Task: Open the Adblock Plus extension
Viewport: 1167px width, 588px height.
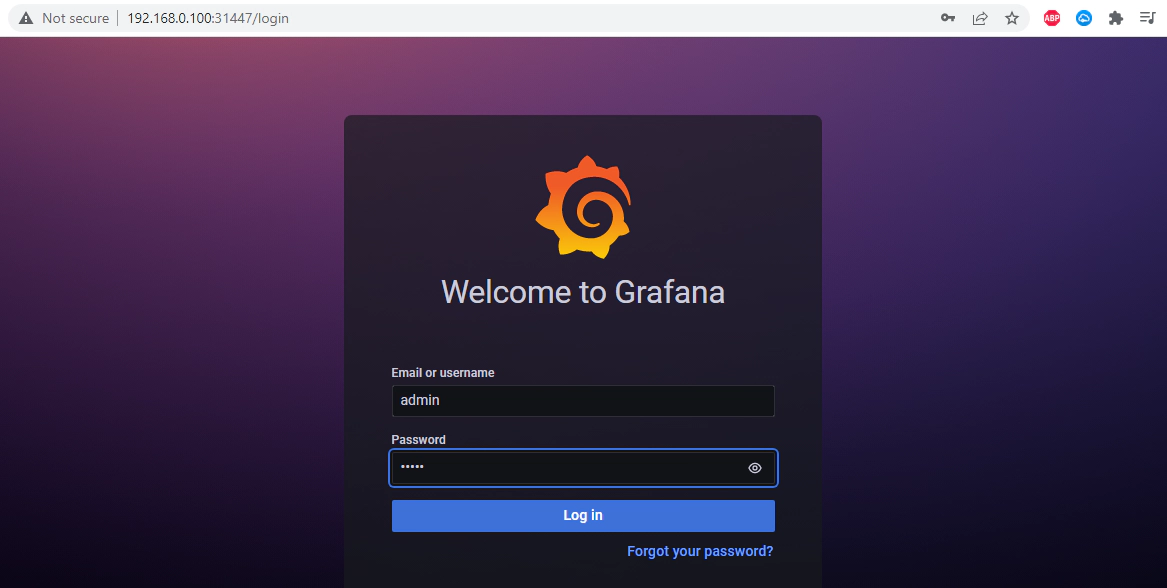Action: tap(1052, 19)
